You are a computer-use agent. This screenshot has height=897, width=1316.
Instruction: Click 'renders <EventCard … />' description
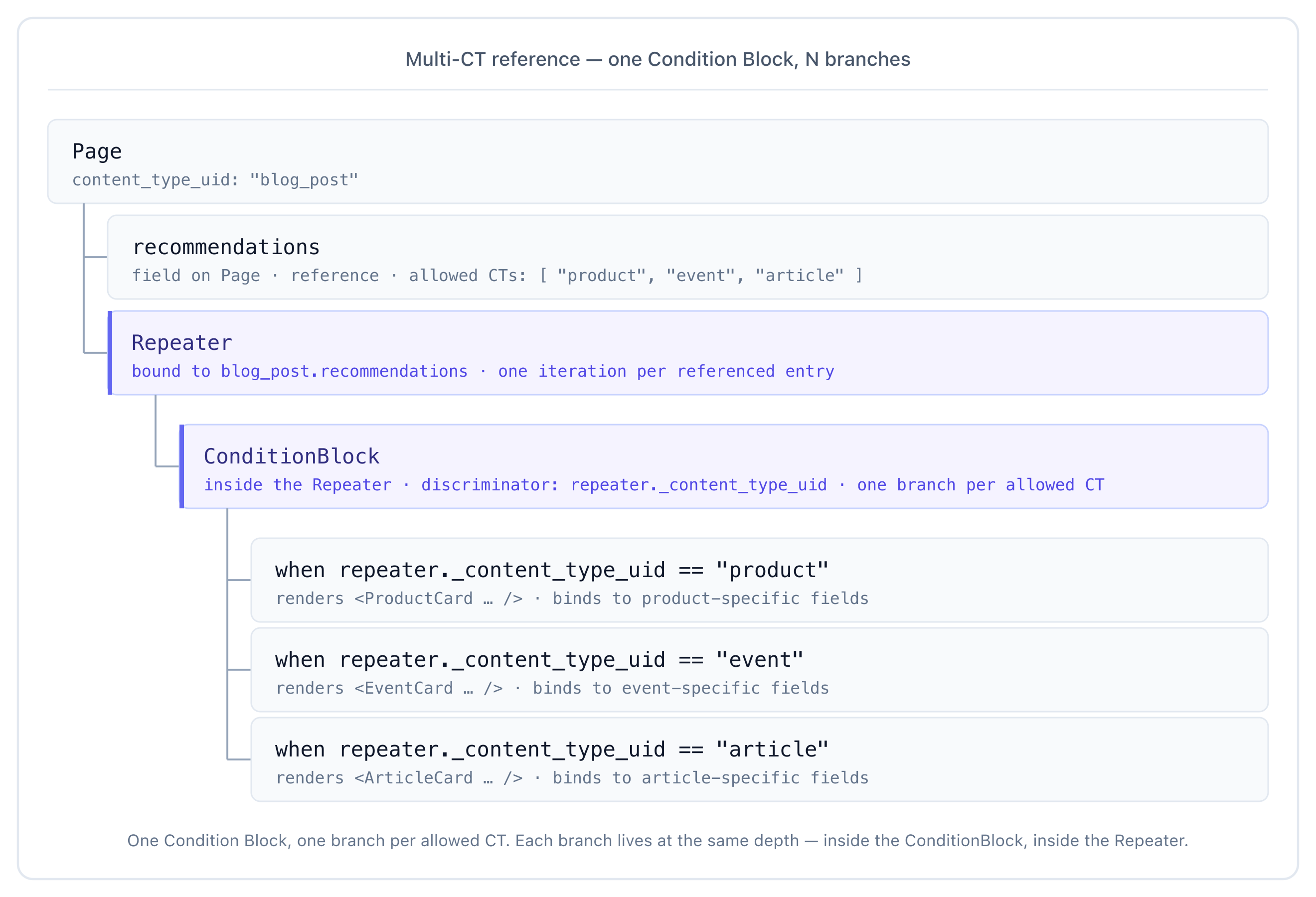click(552, 689)
